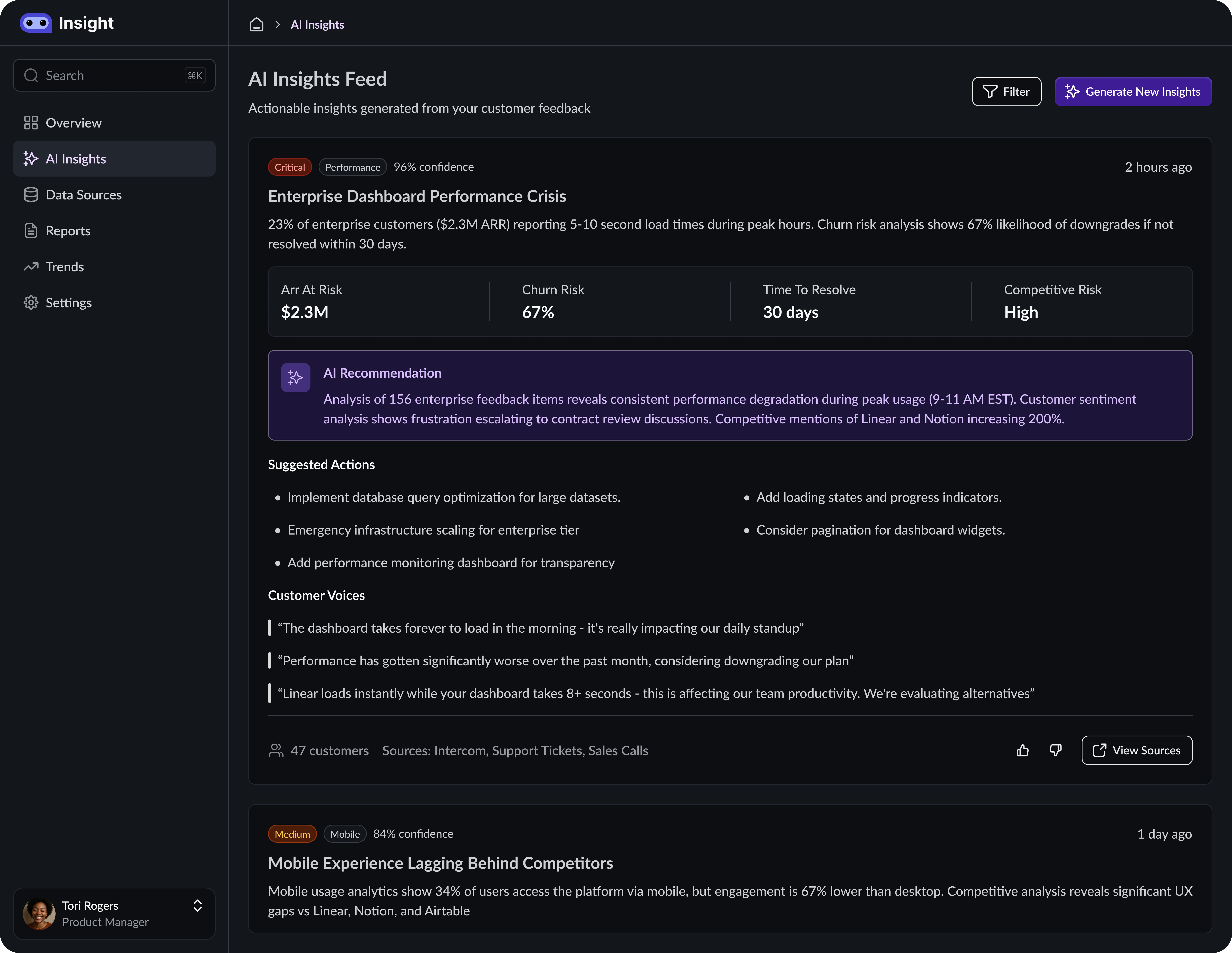
Task: Click the customers people icon
Action: coord(276,751)
